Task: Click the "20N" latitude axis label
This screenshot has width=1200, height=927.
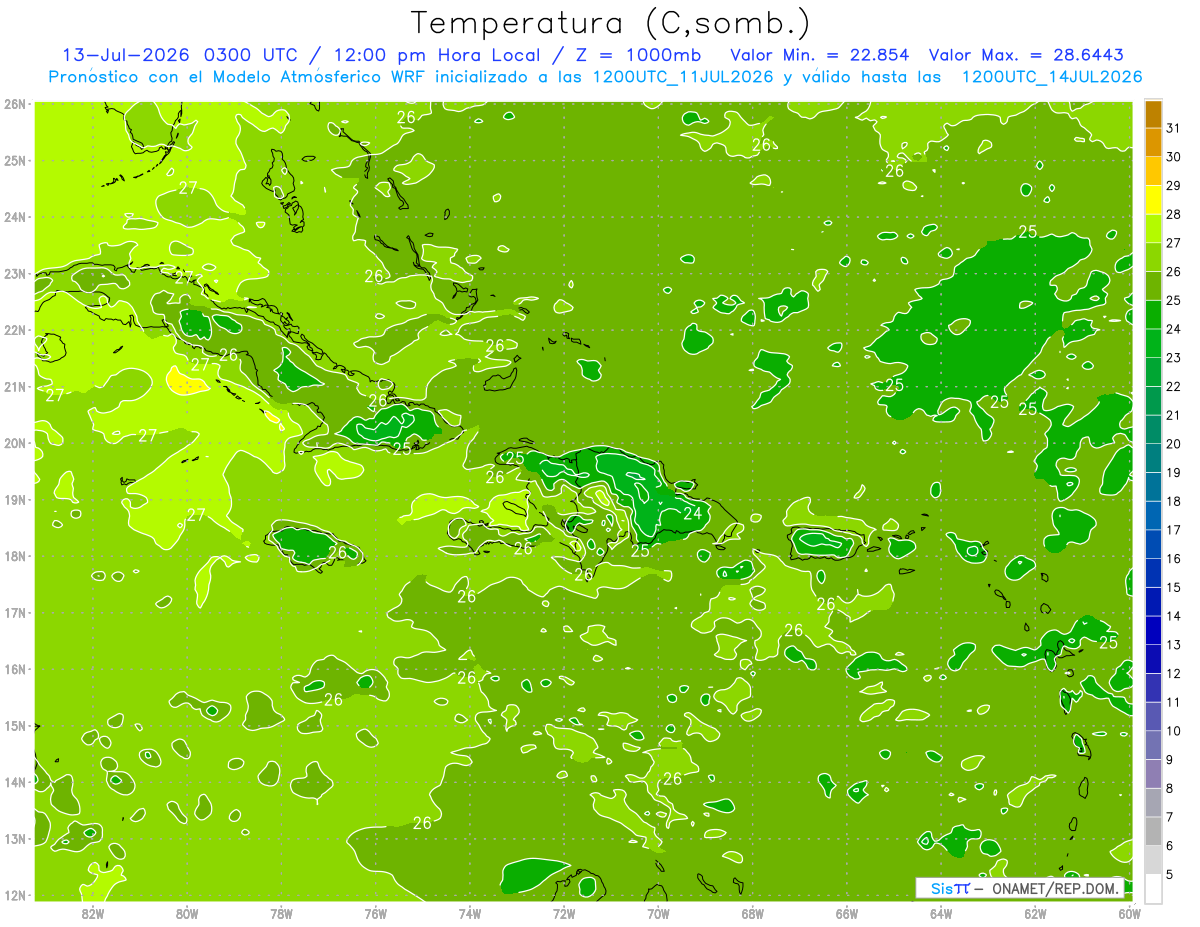Action: 15,443
